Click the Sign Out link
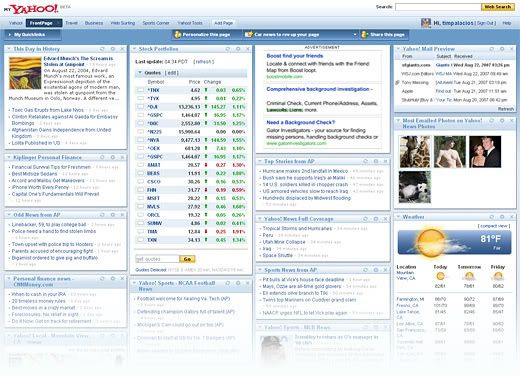The width and height of the screenshot is (520, 376). click(486, 23)
